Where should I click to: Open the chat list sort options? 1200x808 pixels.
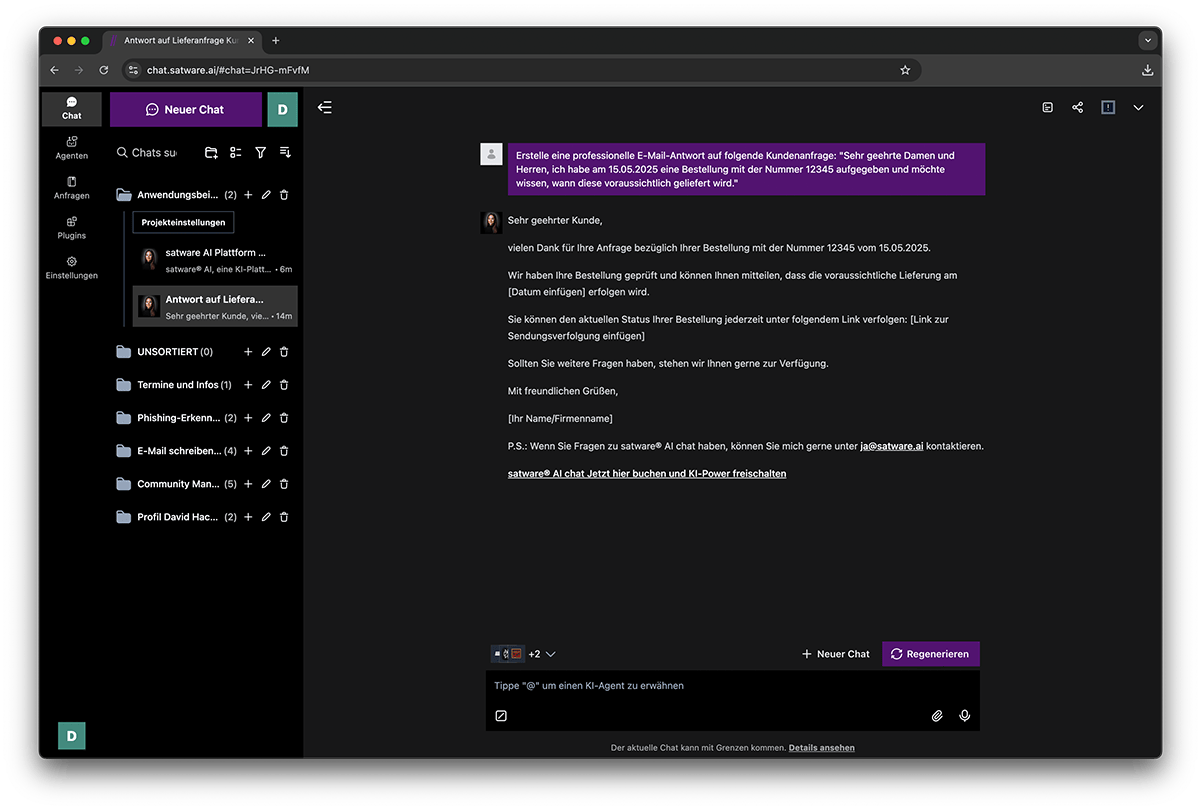pos(285,152)
